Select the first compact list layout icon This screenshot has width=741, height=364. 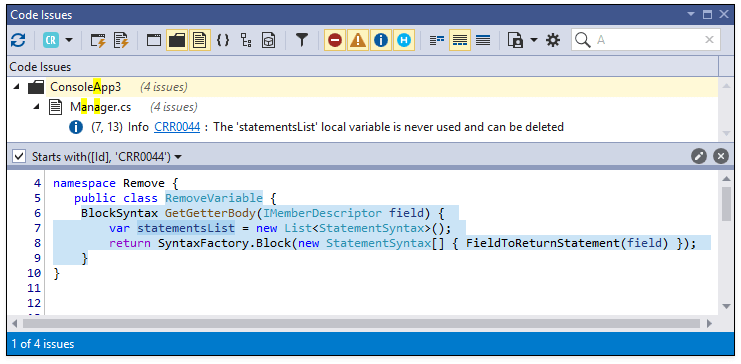(x=437, y=41)
